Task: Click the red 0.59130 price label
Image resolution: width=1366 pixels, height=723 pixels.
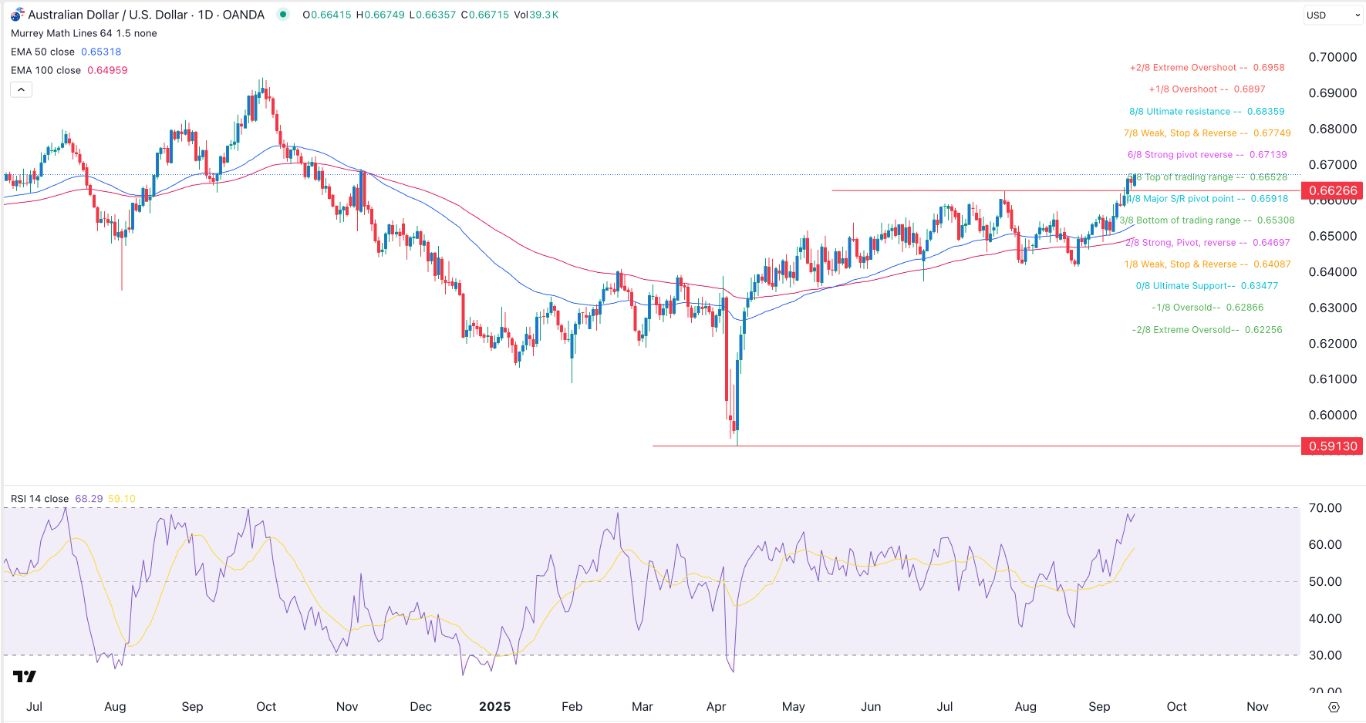Action: click(1331, 447)
